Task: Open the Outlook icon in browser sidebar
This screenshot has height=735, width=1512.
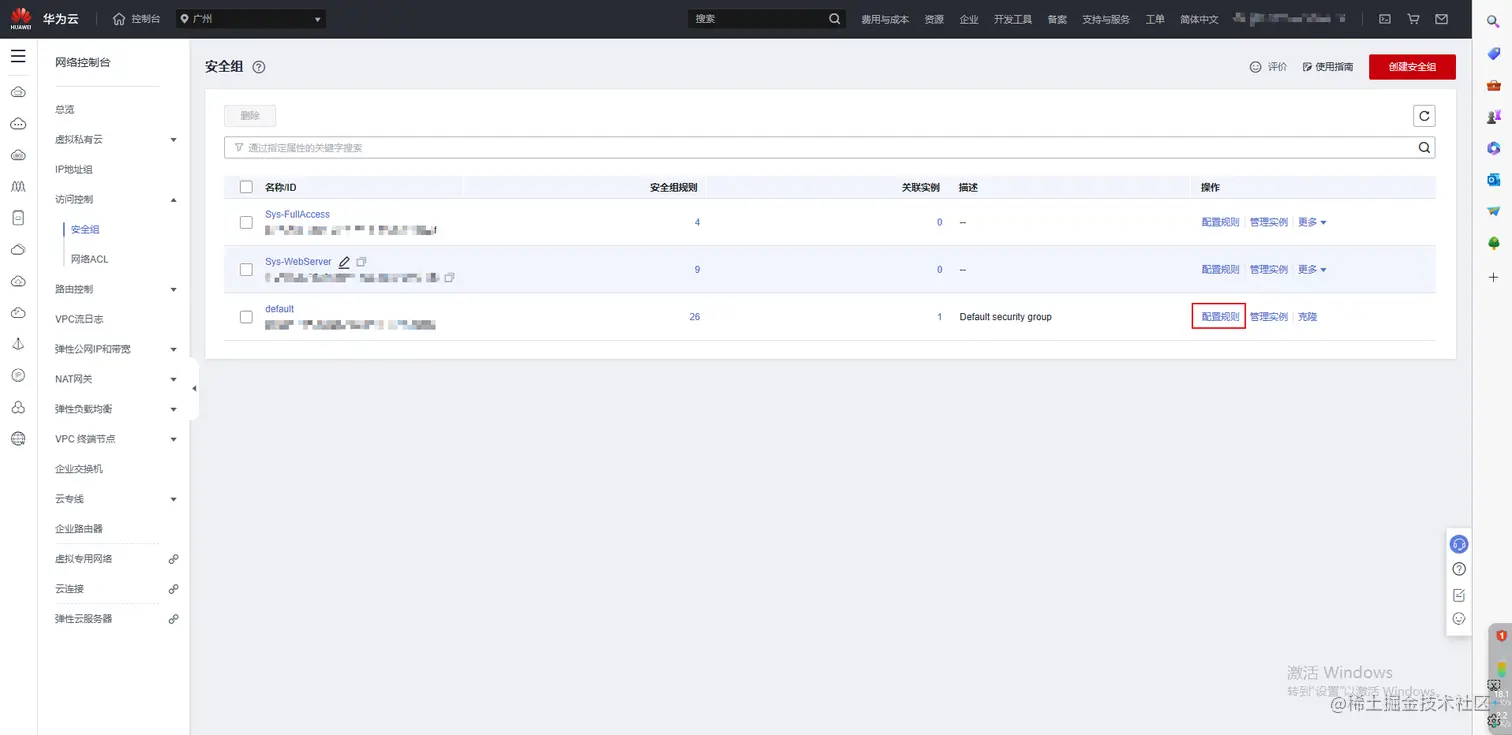Action: (x=1494, y=180)
